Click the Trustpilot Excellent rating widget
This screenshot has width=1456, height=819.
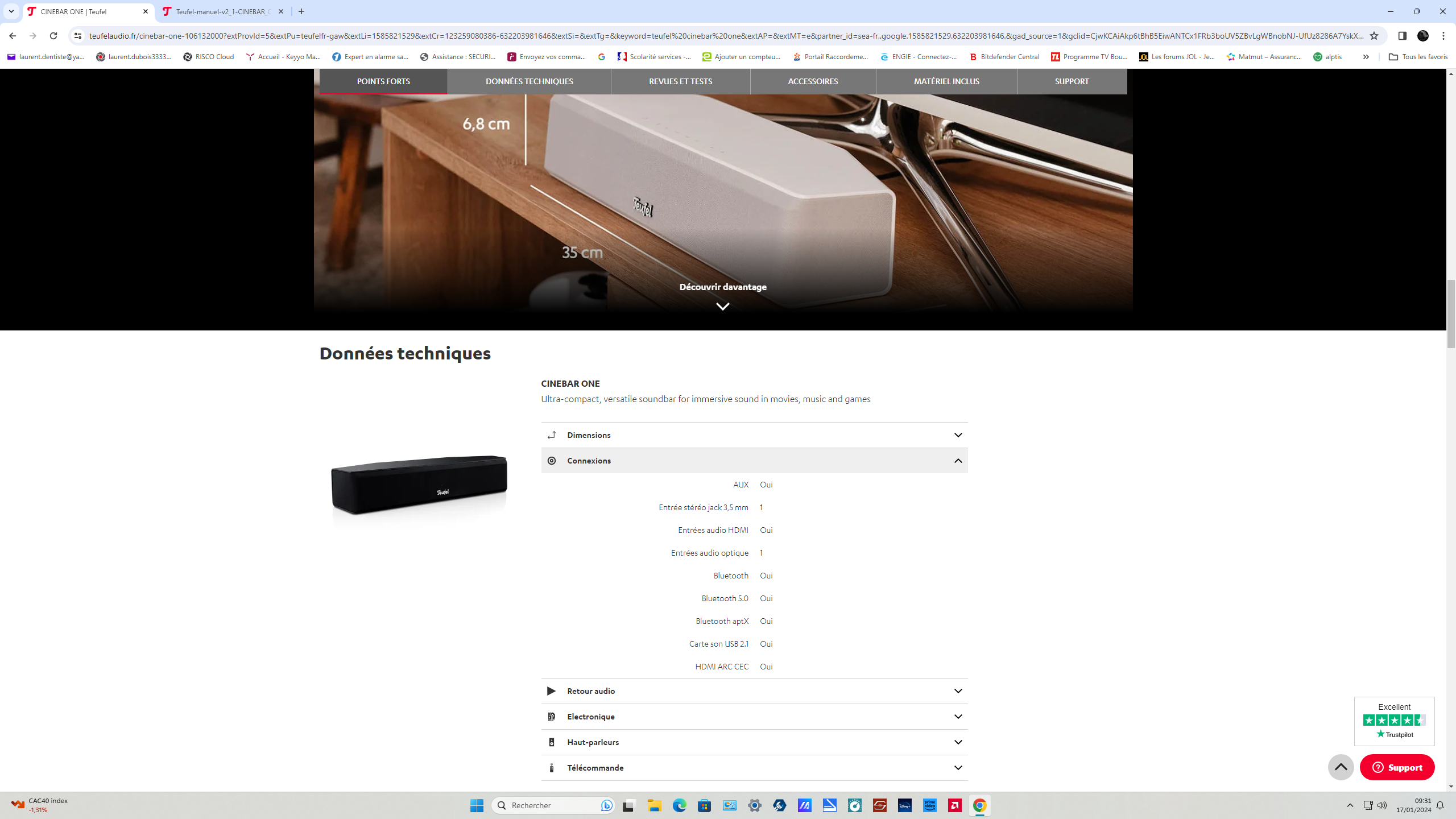tap(1394, 721)
